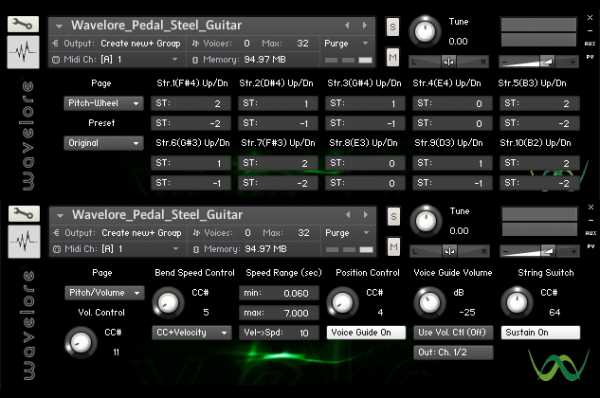
Task: Click Str.4(E4) Up ST value field
Action: pyautogui.click(x=453, y=103)
